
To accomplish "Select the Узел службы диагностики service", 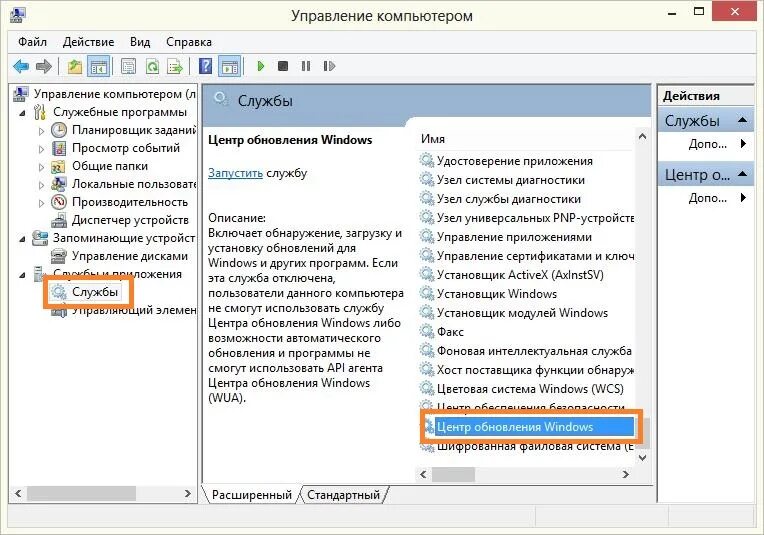I will (509, 199).
